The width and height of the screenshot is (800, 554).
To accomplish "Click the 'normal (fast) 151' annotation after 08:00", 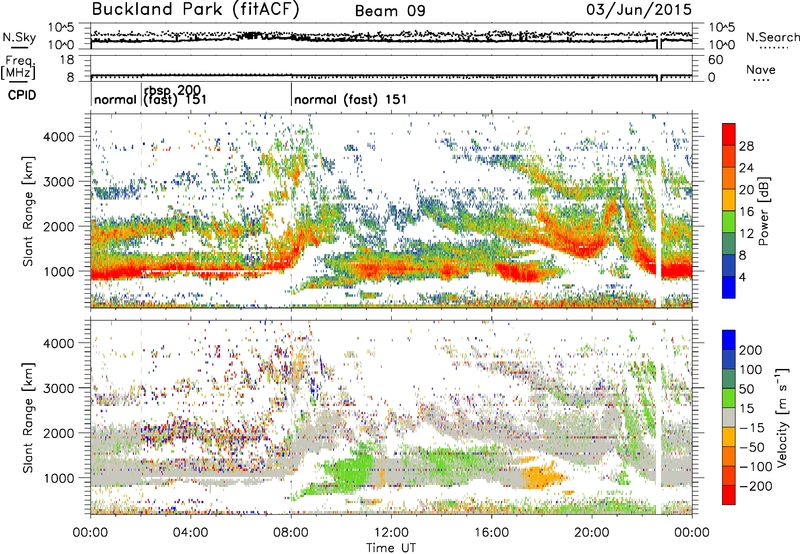I will 351,99.
